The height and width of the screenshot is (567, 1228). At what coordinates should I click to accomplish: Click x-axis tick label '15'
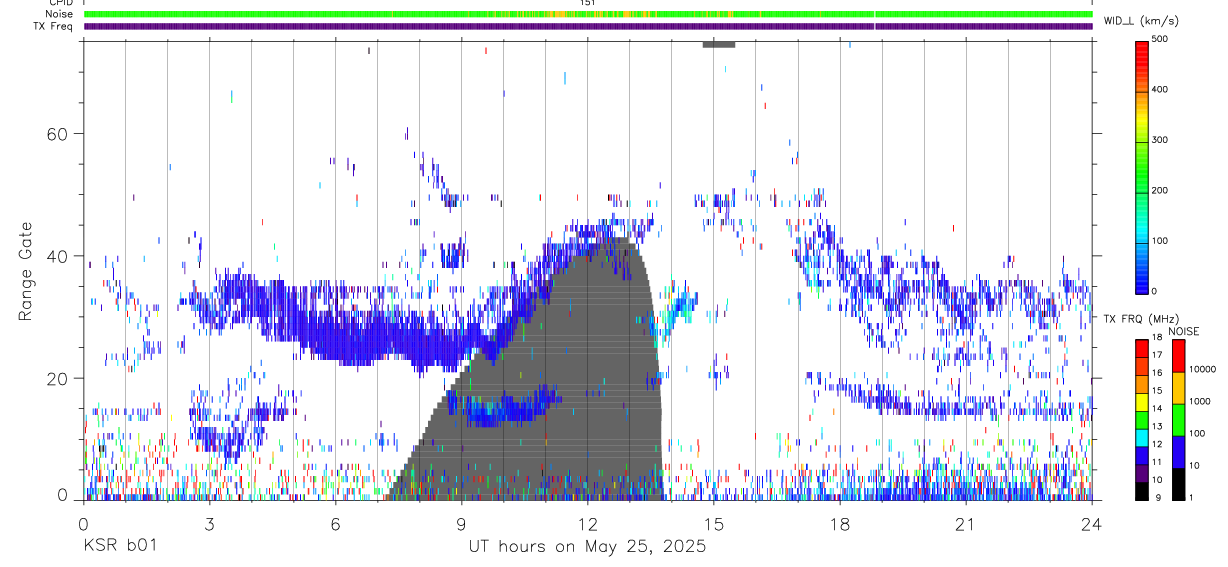coord(713,523)
